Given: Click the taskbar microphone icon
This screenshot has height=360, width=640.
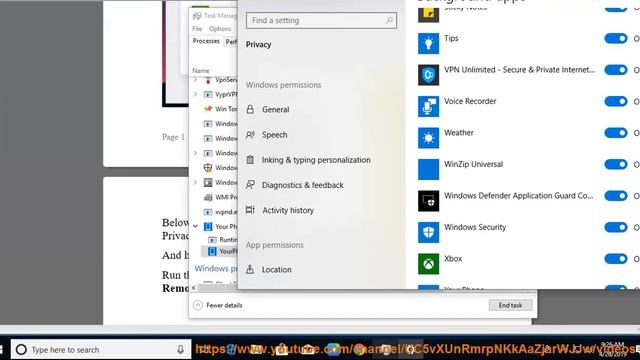Looking at the screenshot, I should point(180,349).
